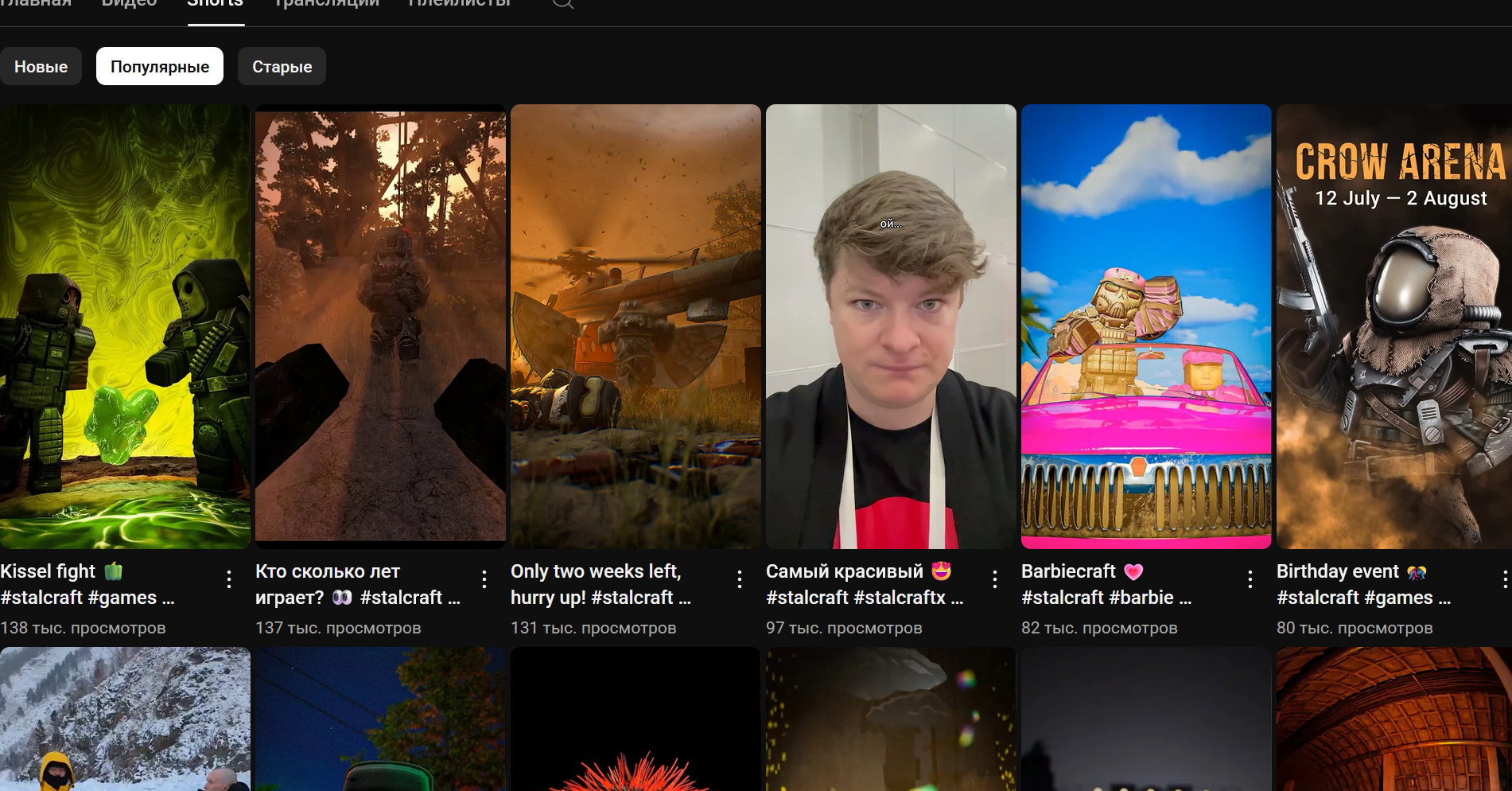
Task: Play the forest path stalker thumbnail
Action: click(x=380, y=326)
